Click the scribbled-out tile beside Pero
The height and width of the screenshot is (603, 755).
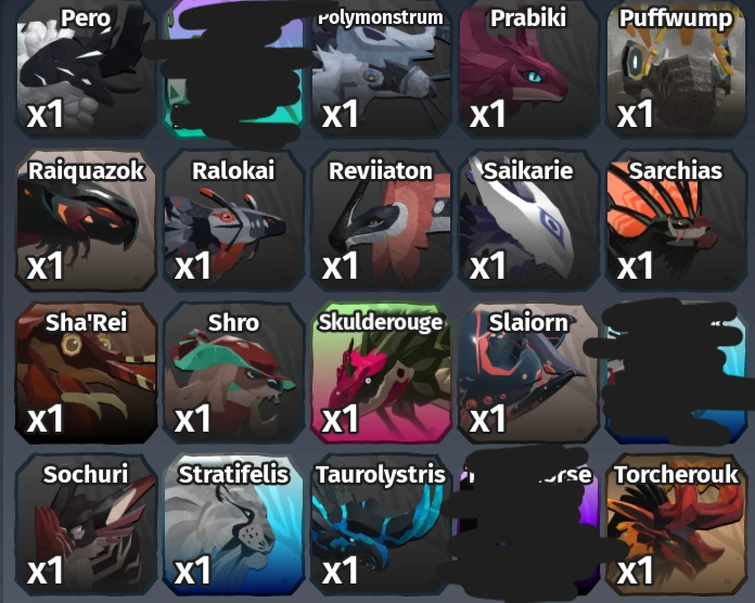coord(234,68)
